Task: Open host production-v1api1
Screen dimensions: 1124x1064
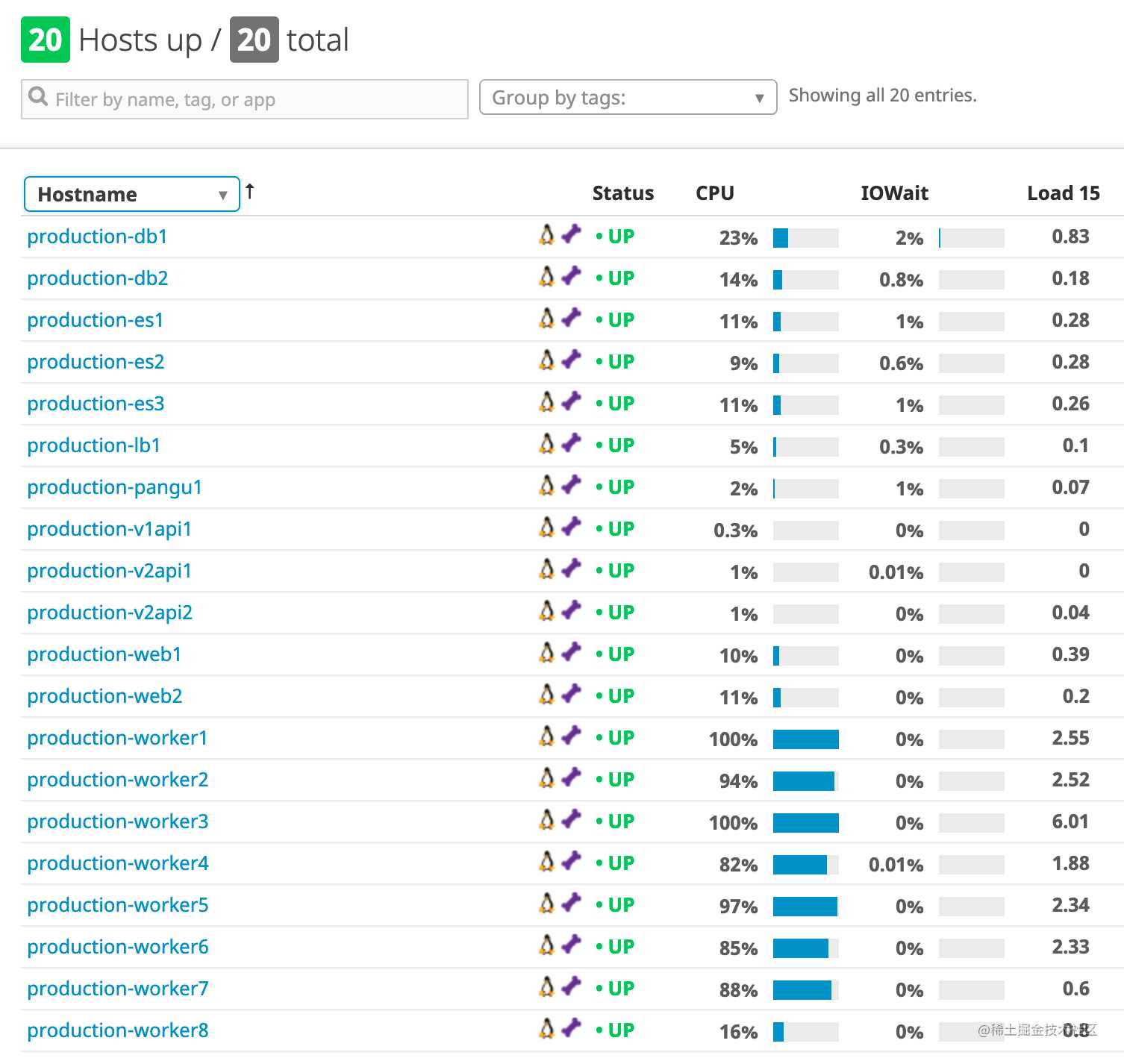Action: (x=110, y=529)
